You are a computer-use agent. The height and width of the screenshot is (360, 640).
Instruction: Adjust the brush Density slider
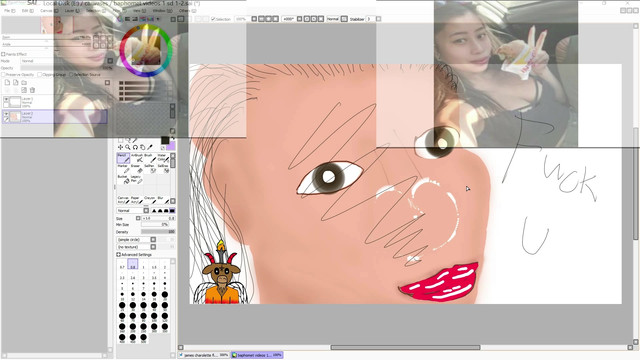158,232
